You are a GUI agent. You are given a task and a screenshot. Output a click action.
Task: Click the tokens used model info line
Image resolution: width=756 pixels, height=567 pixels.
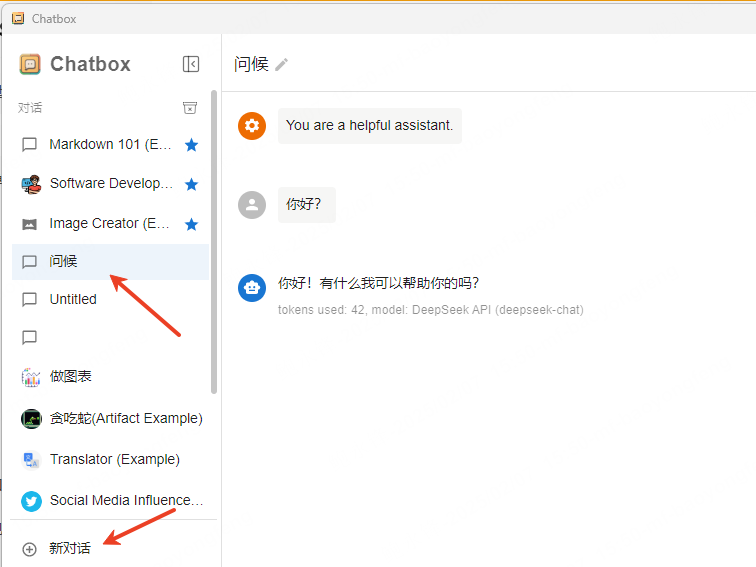(431, 310)
